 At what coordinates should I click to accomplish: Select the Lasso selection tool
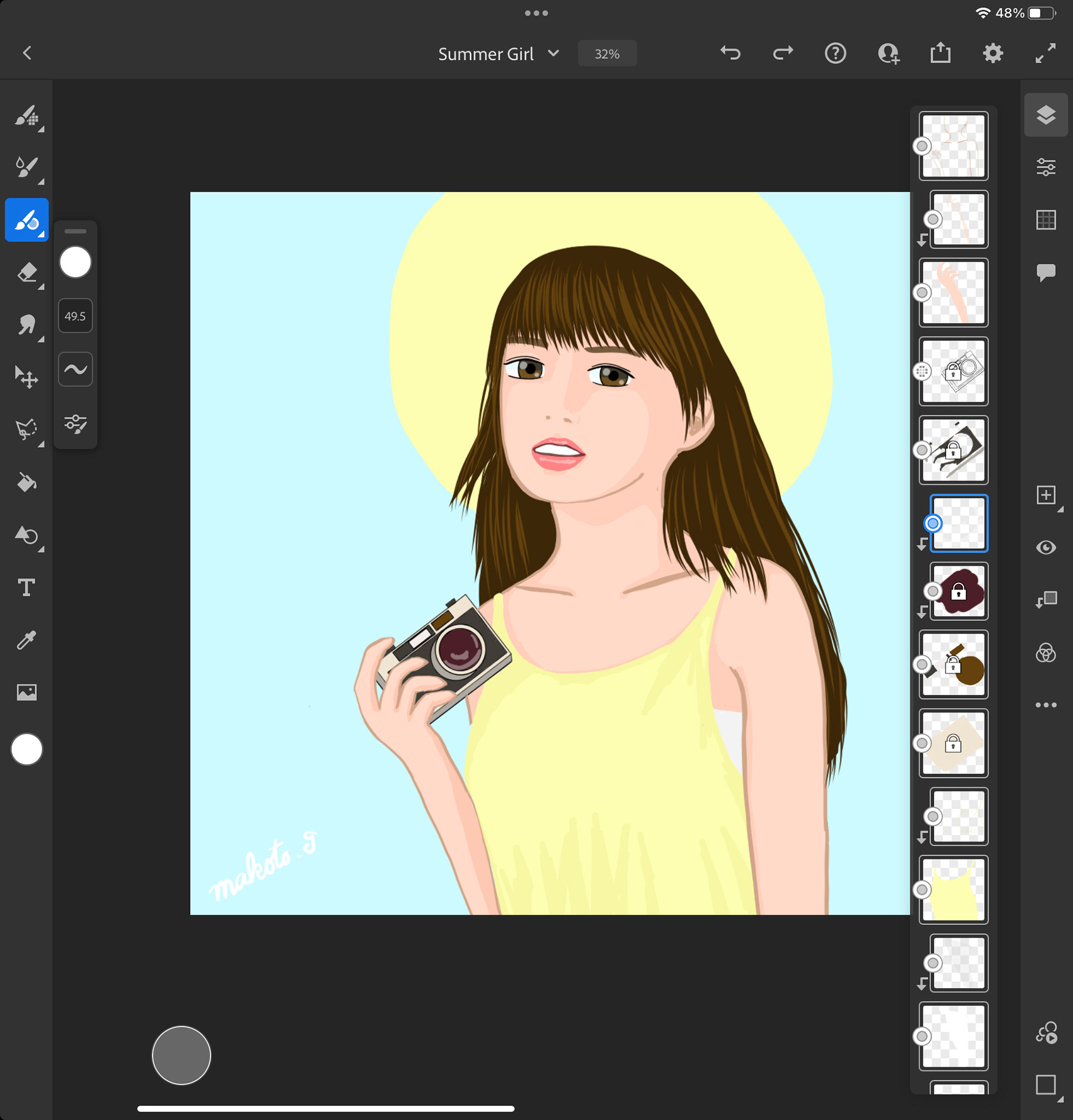tap(27, 430)
